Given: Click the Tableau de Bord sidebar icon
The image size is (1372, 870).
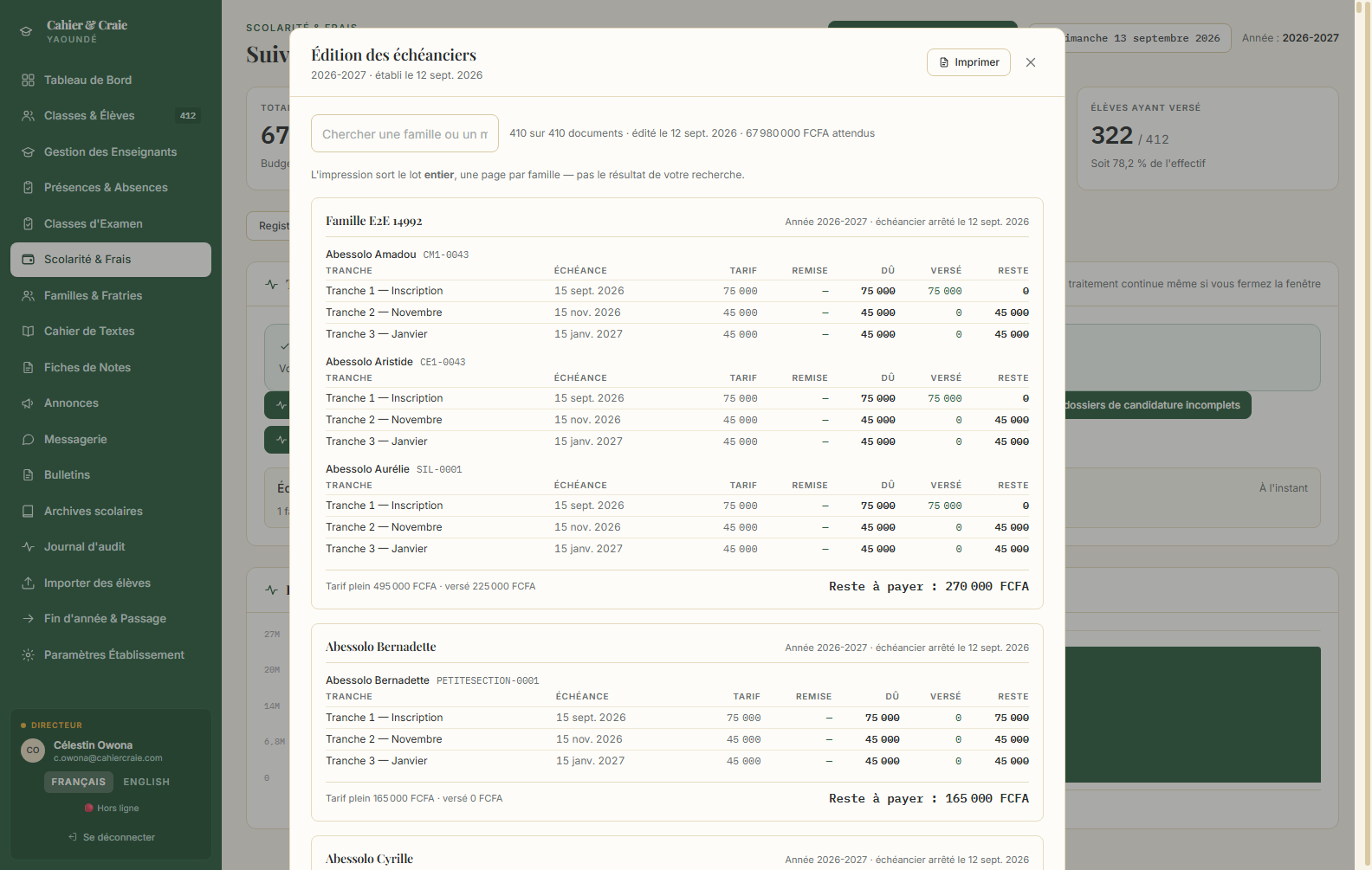Looking at the screenshot, I should (28, 80).
